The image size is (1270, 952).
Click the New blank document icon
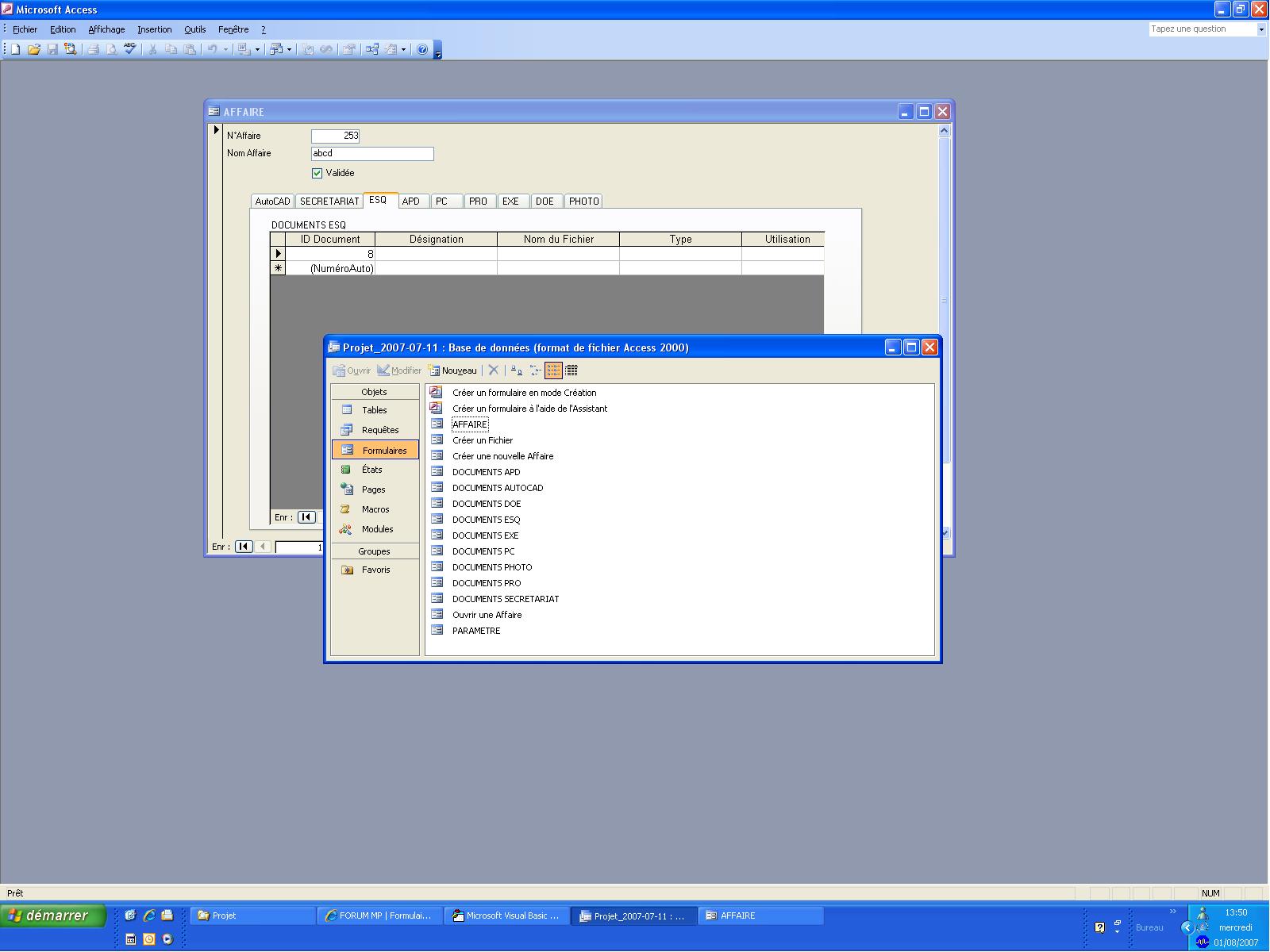click(15, 49)
